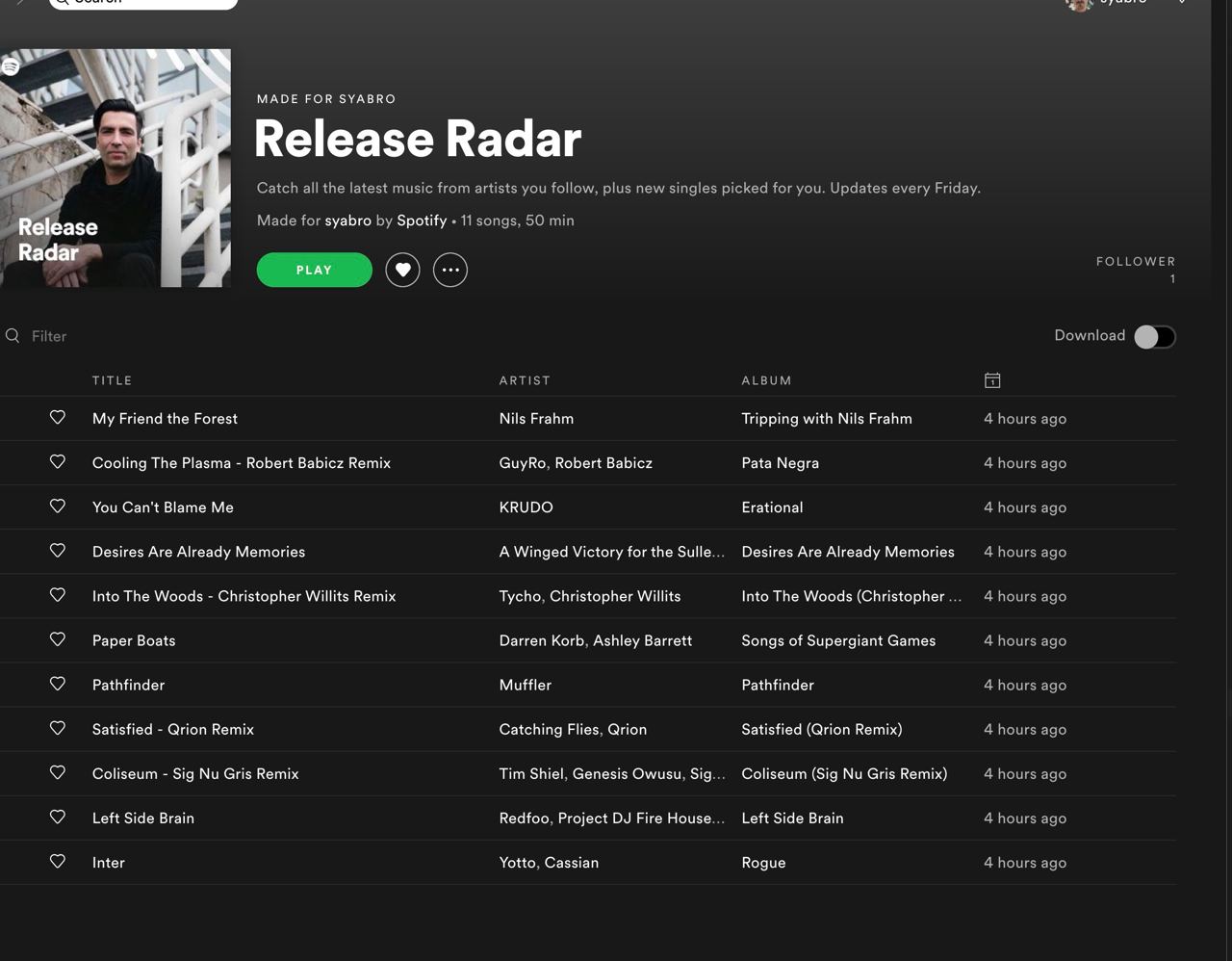Like Into The Woods Christopher Willits Remix

(58, 594)
